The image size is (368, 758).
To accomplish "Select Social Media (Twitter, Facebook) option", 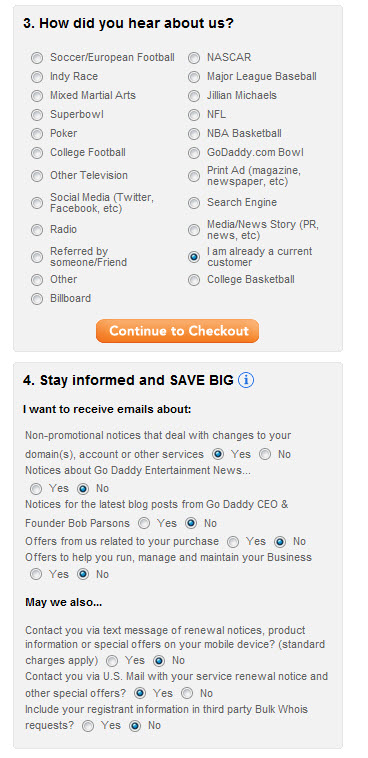I will tap(37, 203).
